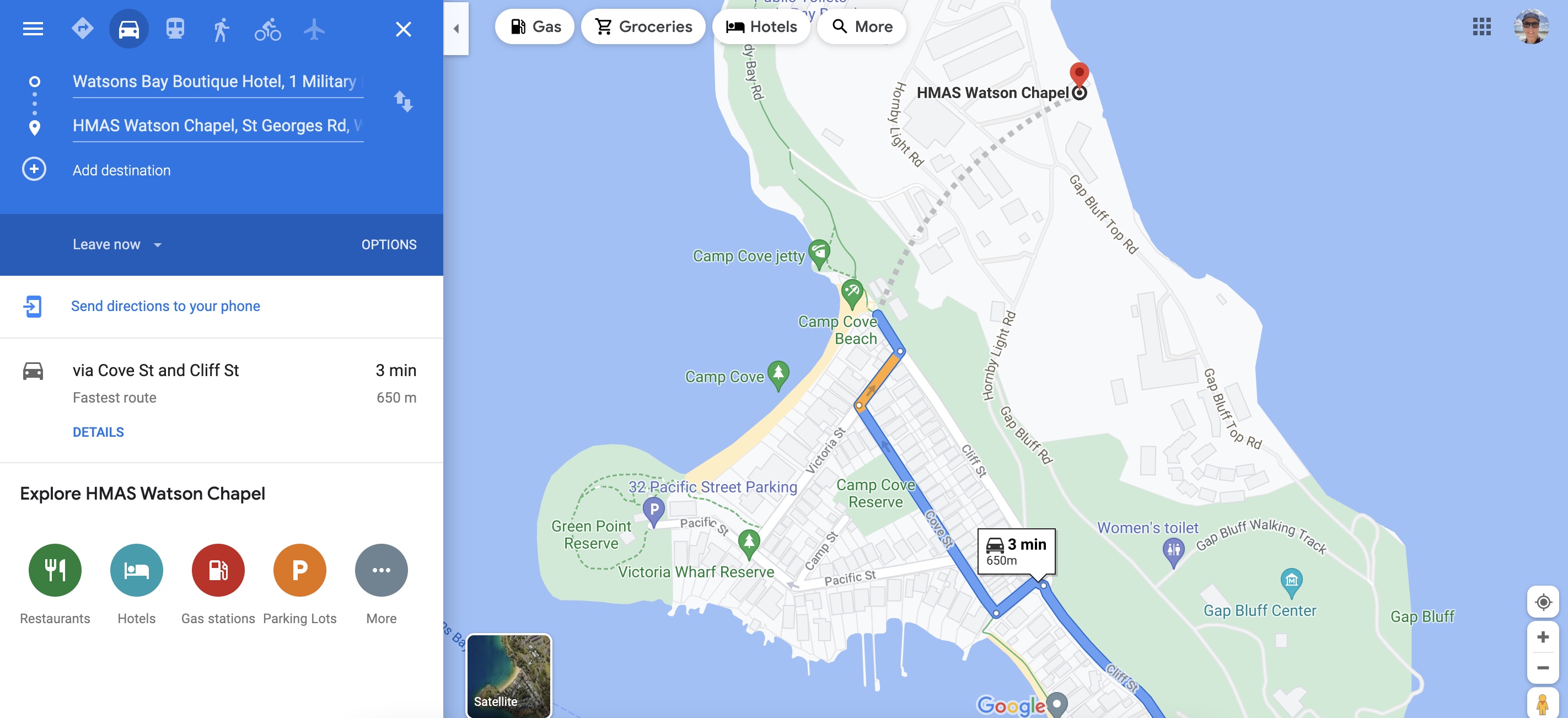Toggle Satellite map layer thumbnail

[x=508, y=676]
